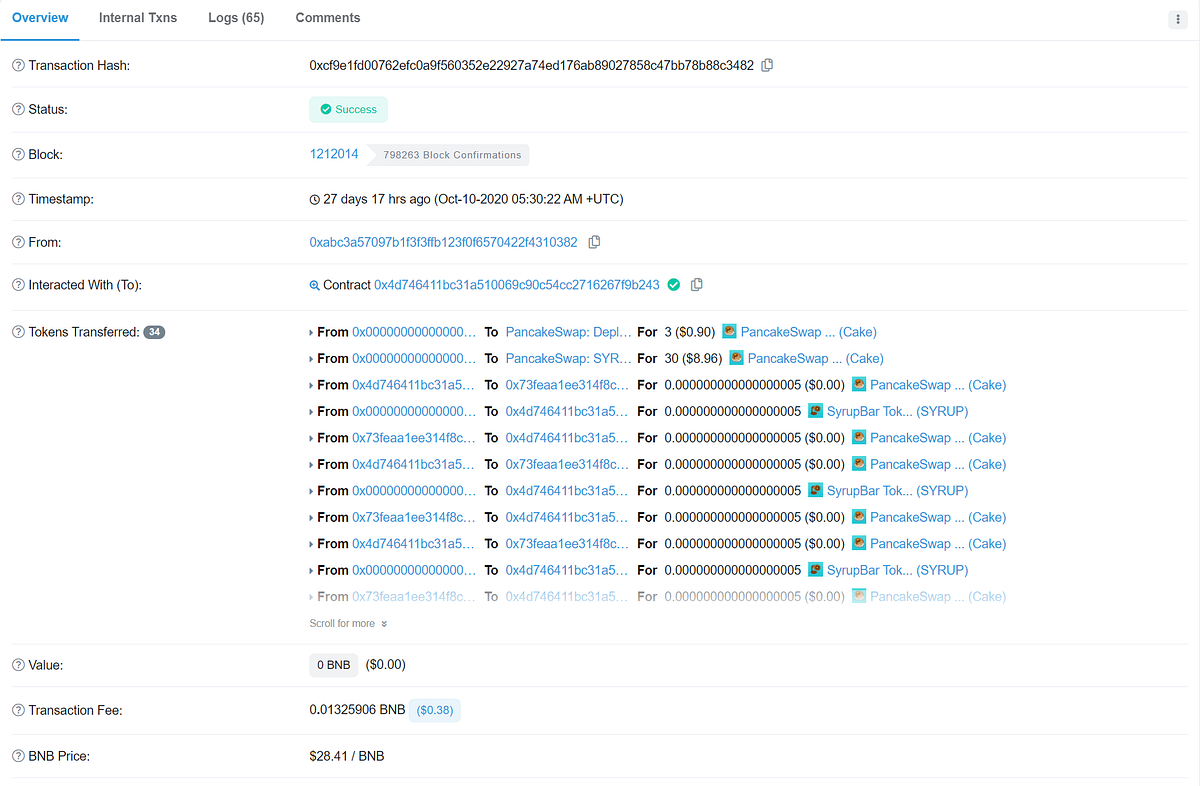Copy the contract address

697,284
